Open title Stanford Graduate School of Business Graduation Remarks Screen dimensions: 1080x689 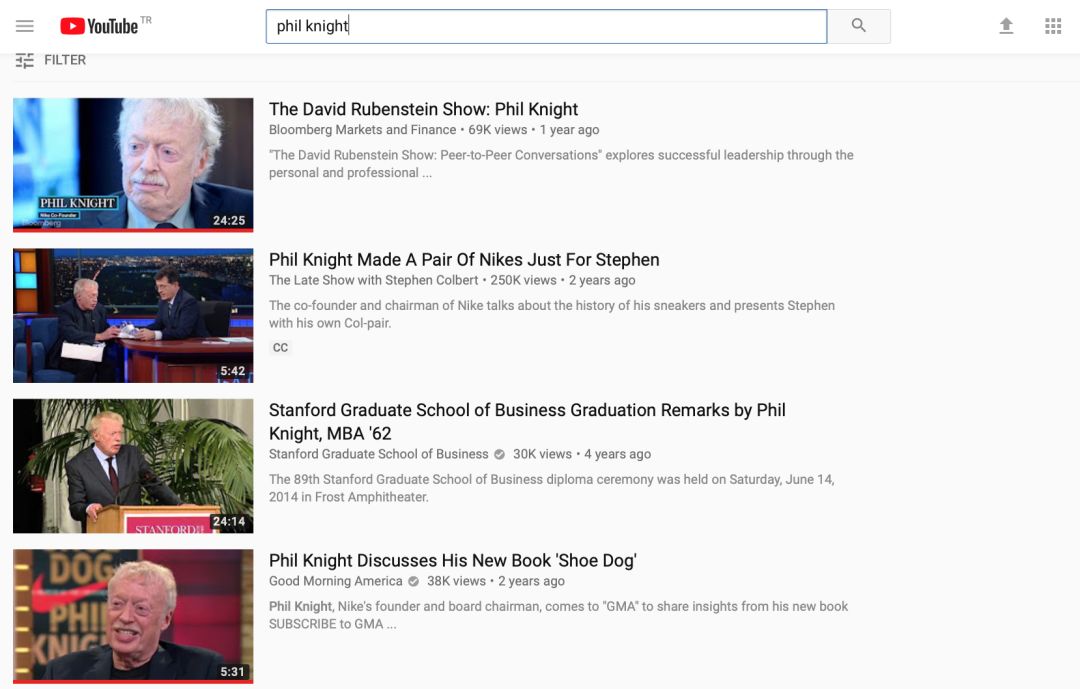coord(527,422)
